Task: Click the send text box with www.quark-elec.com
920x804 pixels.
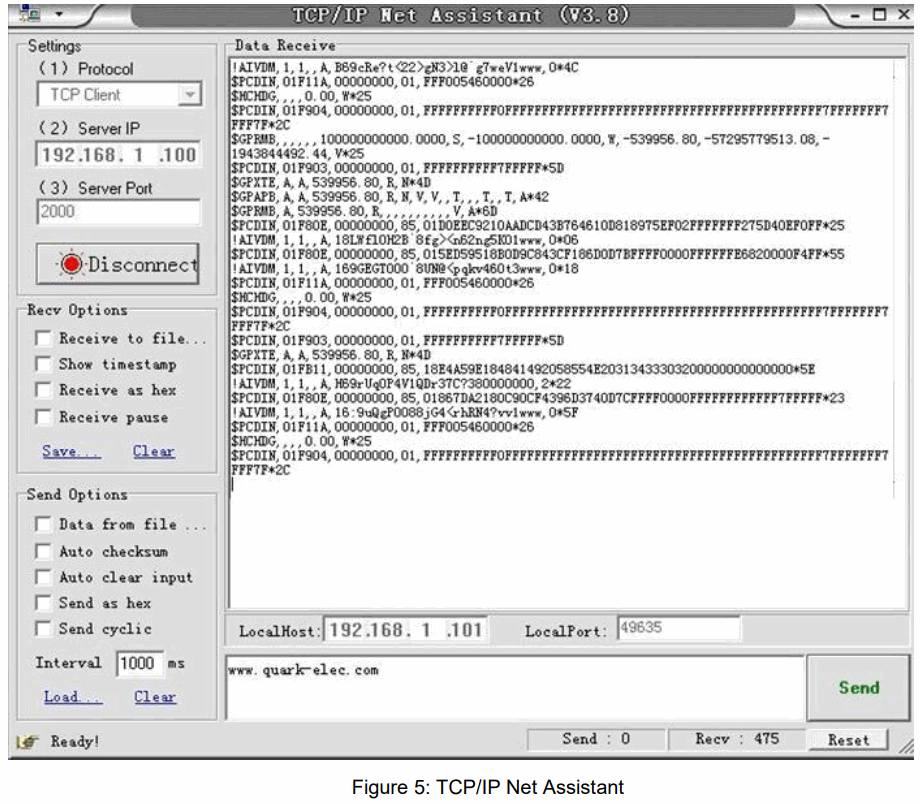Action: (515, 688)
